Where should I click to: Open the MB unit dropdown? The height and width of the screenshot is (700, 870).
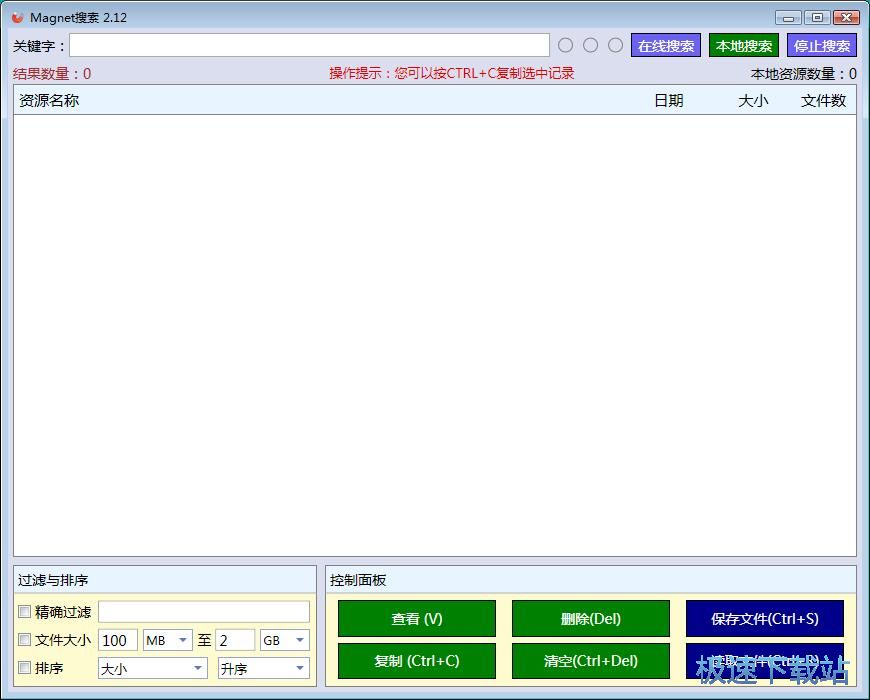pyautogui.click(x=168, y=640)
